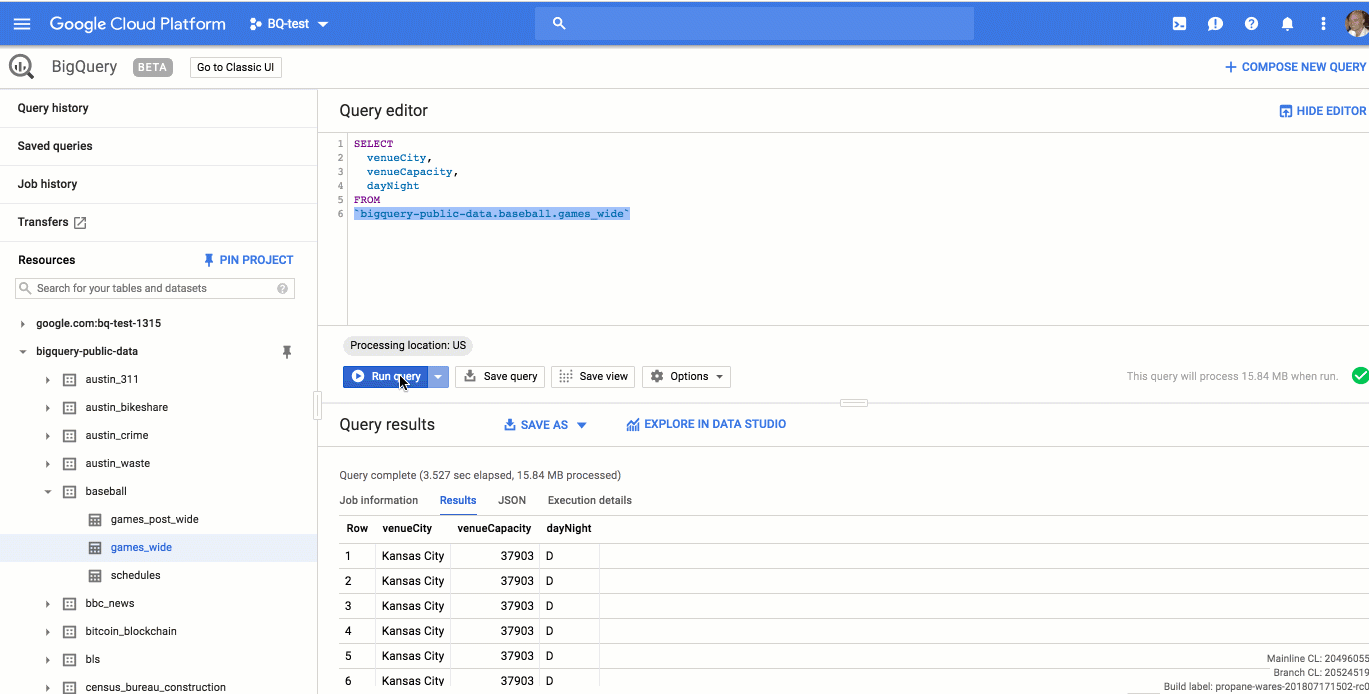Viewport: 1369px width, 694px height.
Task: Unpin bigquery-public-data using pin icon
Action: click(x=287, y=352)
